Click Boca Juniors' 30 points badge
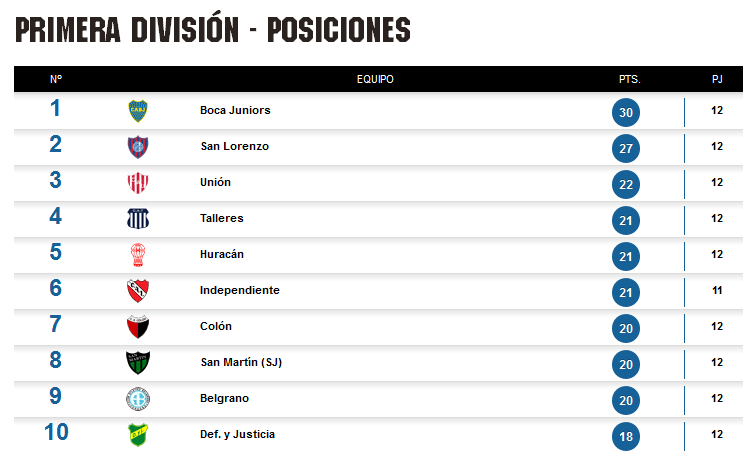Viewport: 743px width, 453px height. coord(626,112)
